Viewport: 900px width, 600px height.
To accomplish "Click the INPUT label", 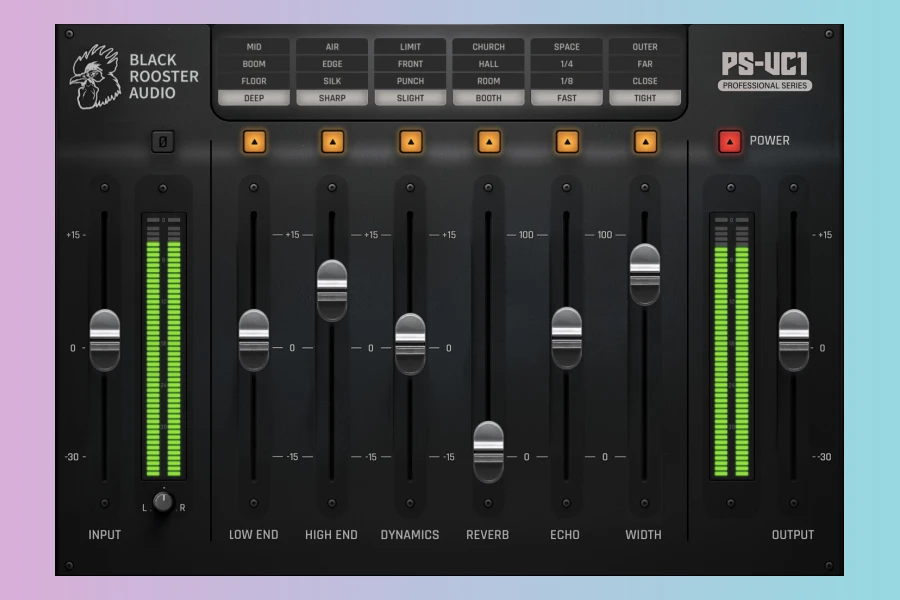I will [104, 535].
